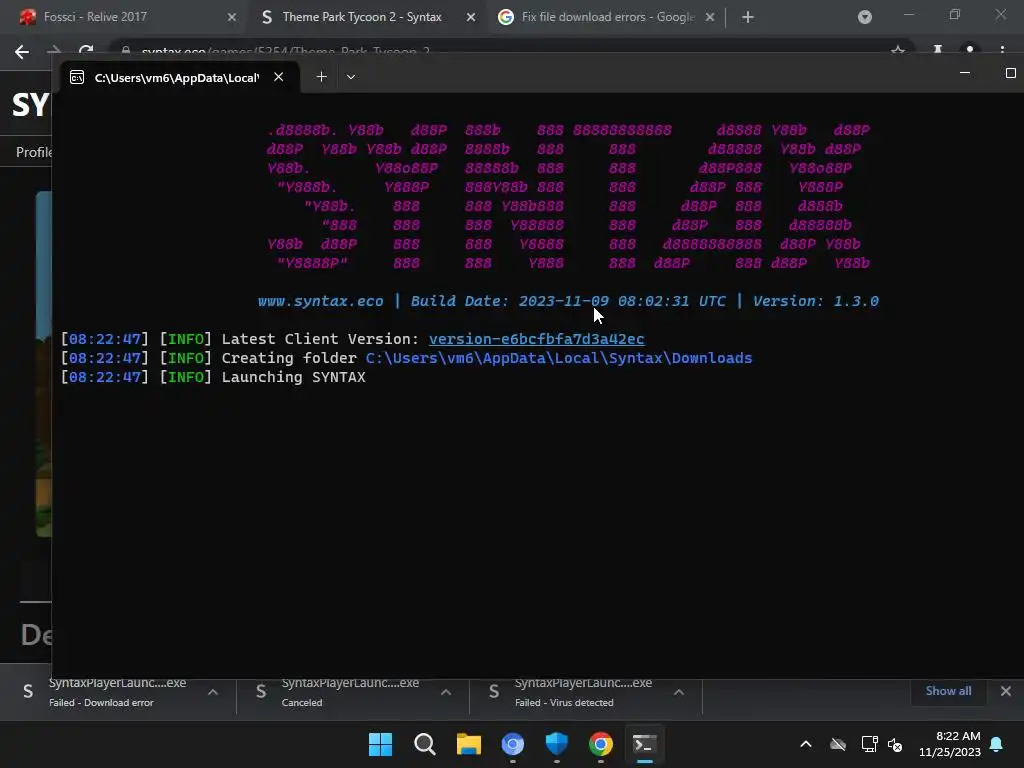Screen dimensions: 1024x768
Task: Show all downloads
Action: [x=948, y=691]
